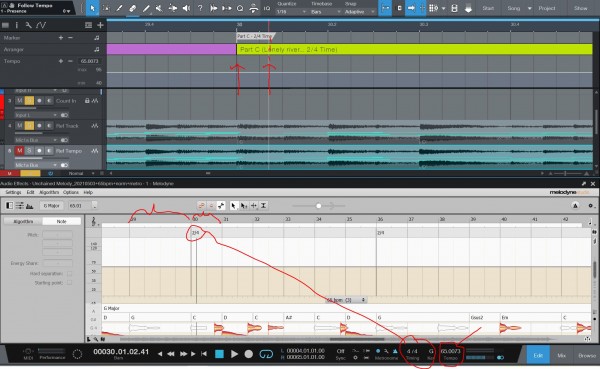Select the Split (knife) tool
Screen dimensions: 600x369
(119, 8)
